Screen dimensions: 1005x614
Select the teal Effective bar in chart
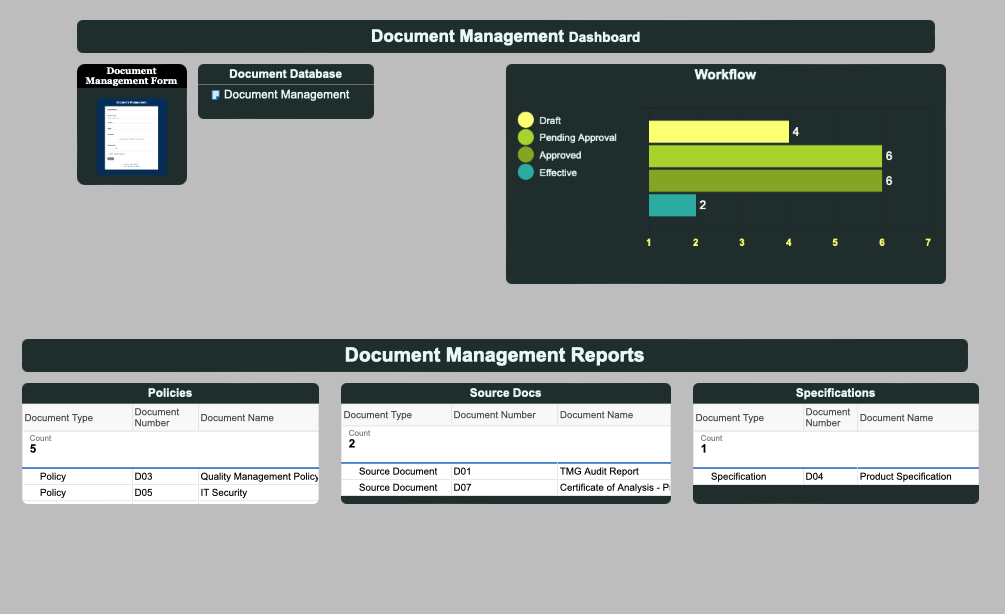point(671,205)
